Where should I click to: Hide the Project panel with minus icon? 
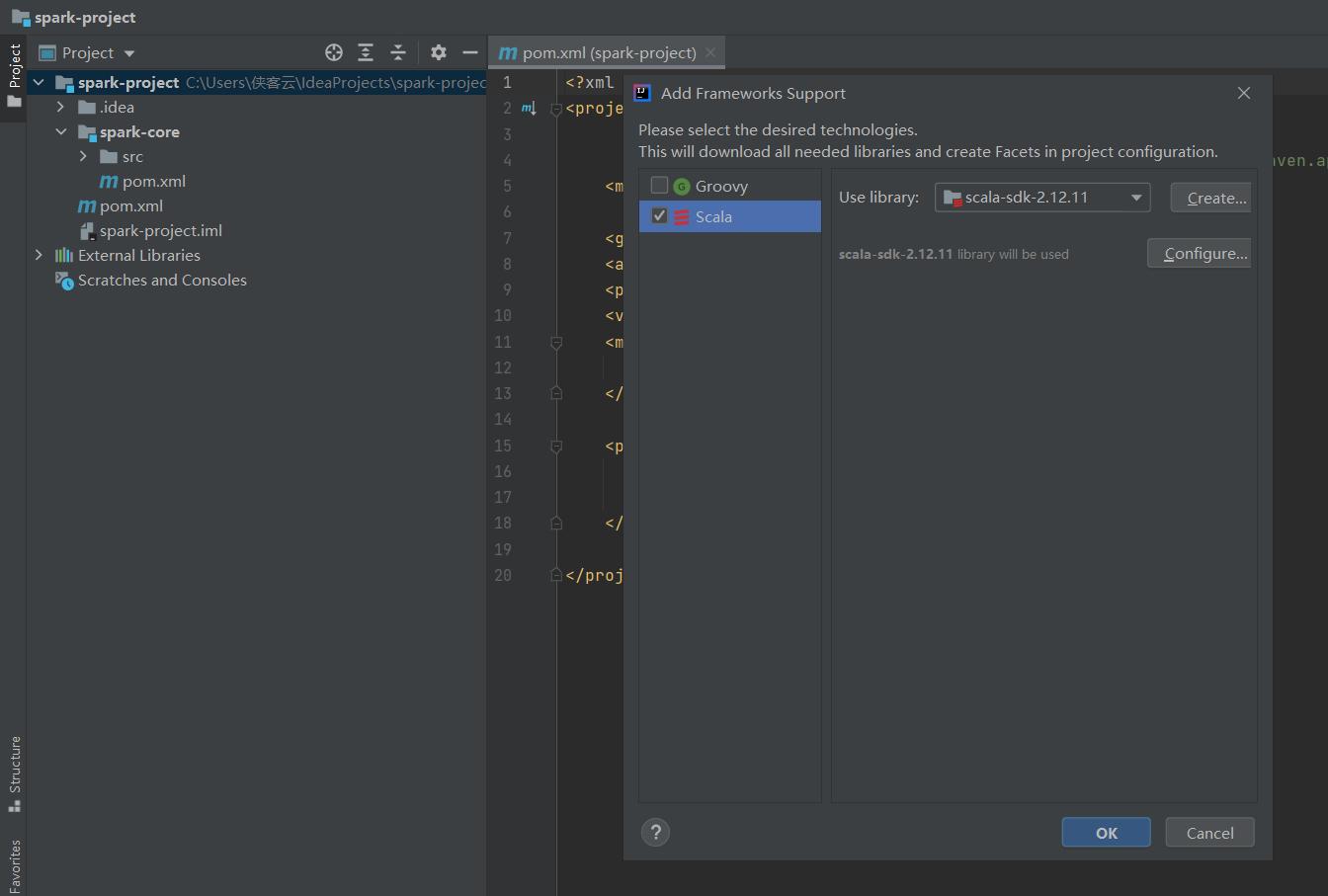[470, 52]
